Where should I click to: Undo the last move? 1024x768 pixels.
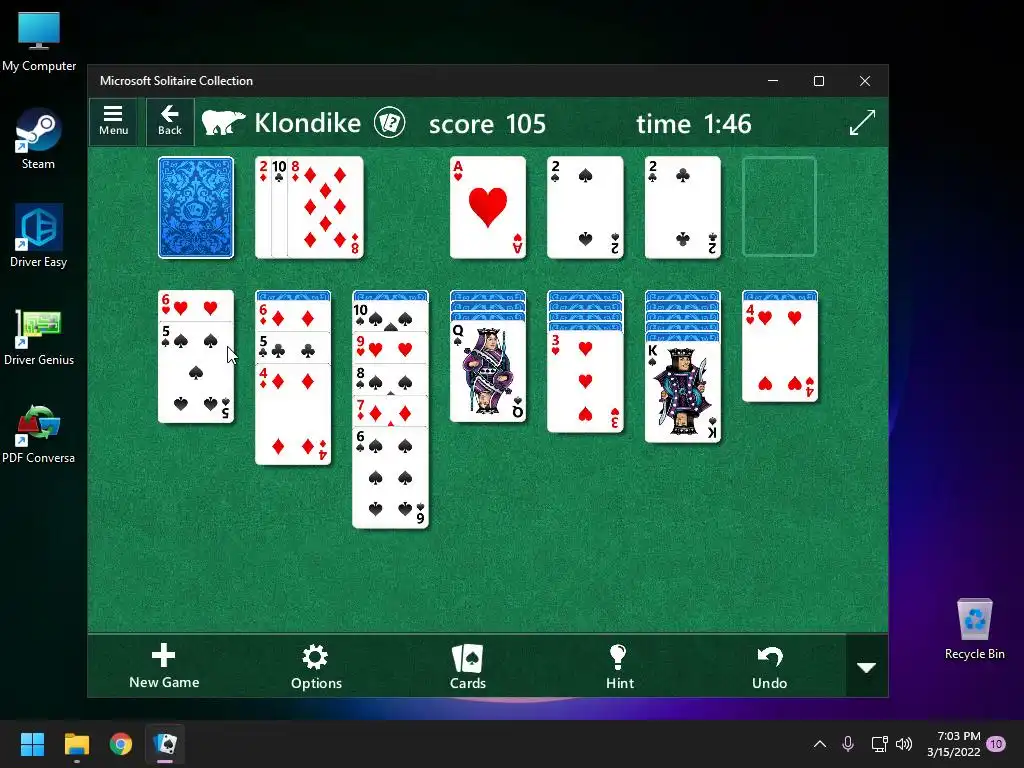pyautogui.click(x=769, y=666)
